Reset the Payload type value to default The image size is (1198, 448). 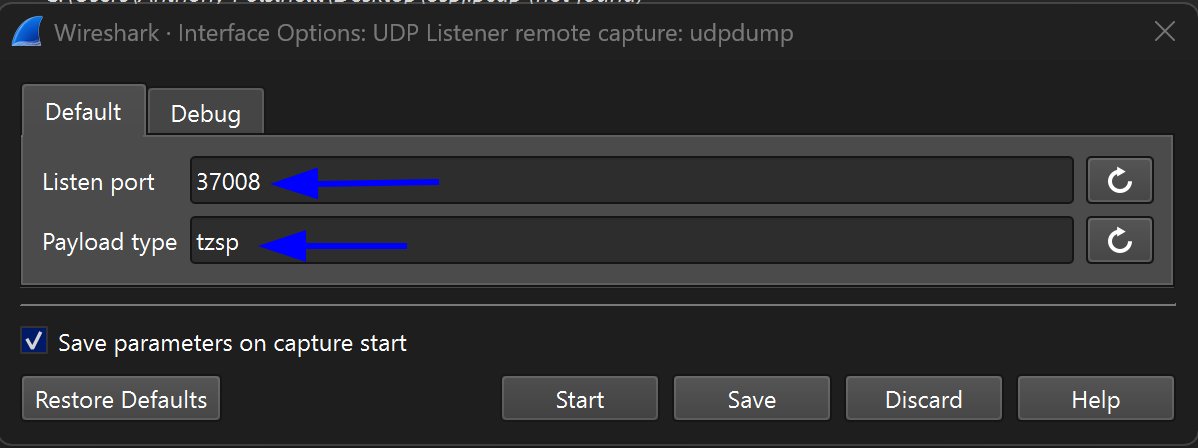pyautogui.click(x=1120, y=241)
